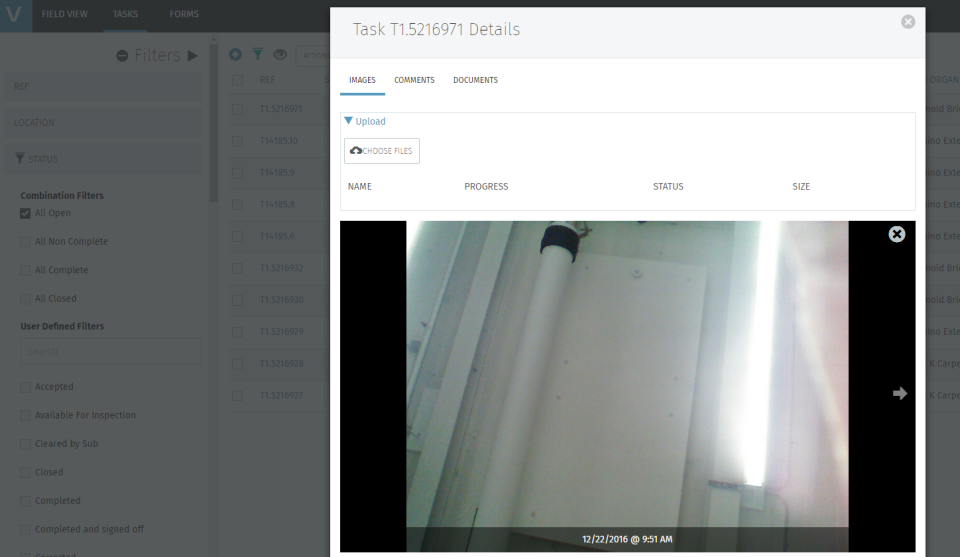The height and width of the screenshot is (557, 960).
Task: Click task reference T14185.10
Action: point(279,141)
